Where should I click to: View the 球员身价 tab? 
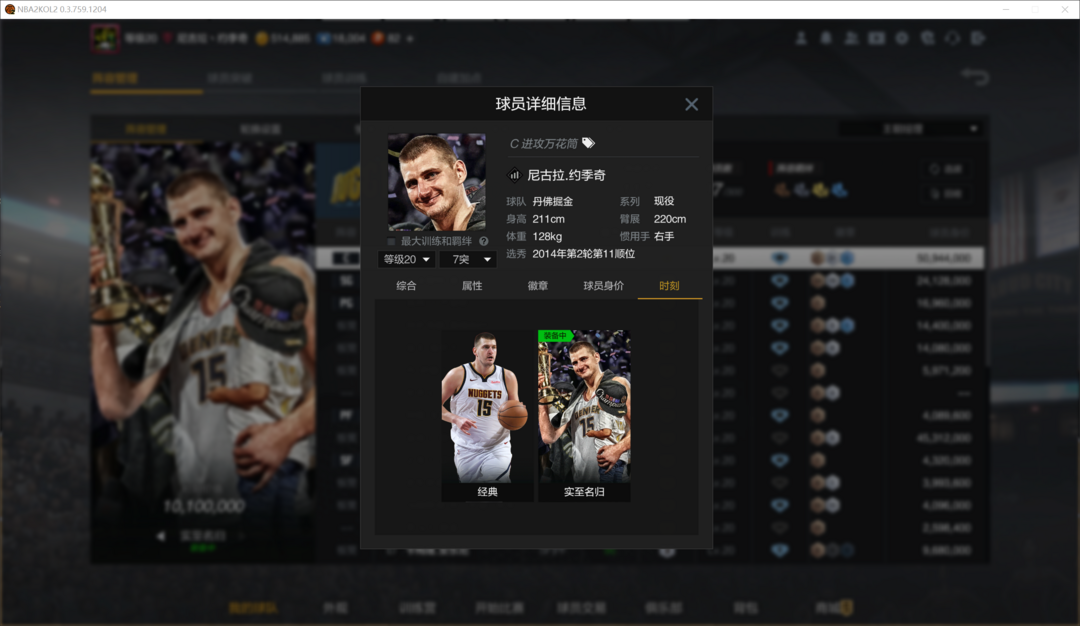pos(604,286)
